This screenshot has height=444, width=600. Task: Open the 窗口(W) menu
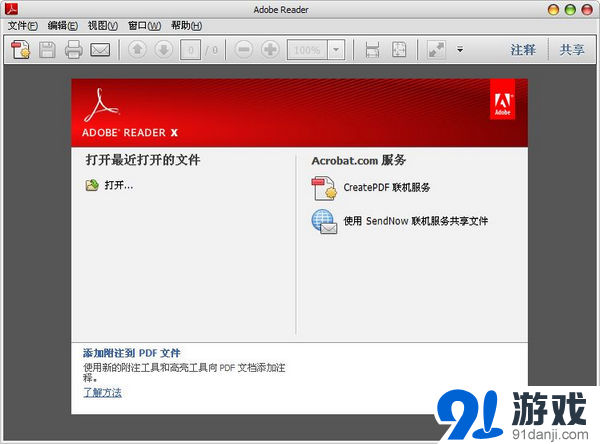click(144, 26)
